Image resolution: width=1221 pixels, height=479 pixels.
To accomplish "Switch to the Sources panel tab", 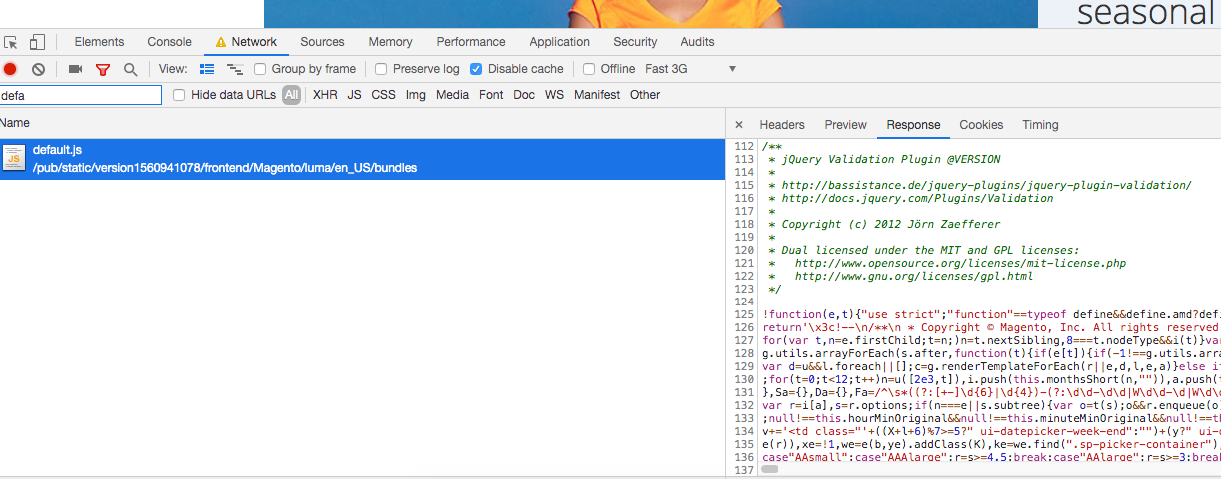I will (x=322, y=42).
